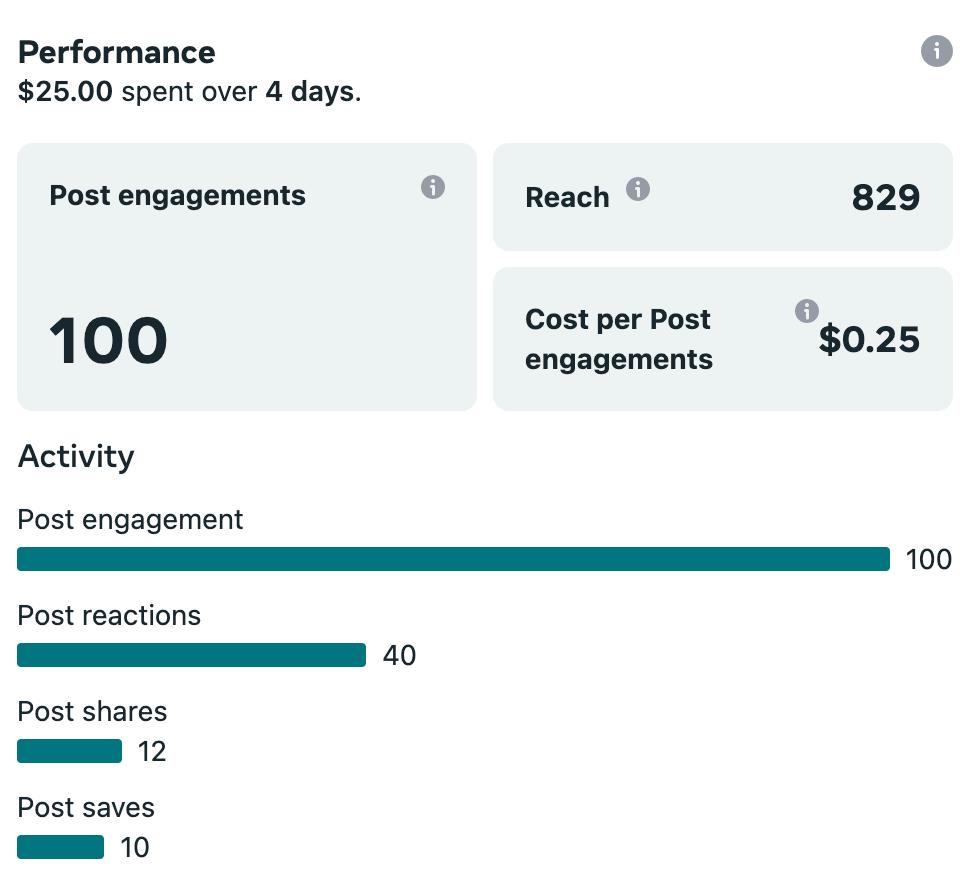Click the Post saves label
The width and height of the screenshot is (974, 892).
click(86, 807)
